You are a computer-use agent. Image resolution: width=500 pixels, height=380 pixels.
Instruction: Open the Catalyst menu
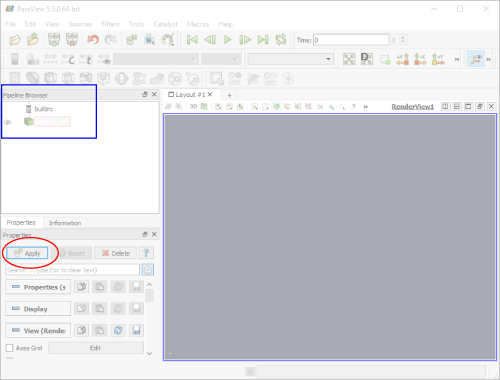[x=166, y=24]
